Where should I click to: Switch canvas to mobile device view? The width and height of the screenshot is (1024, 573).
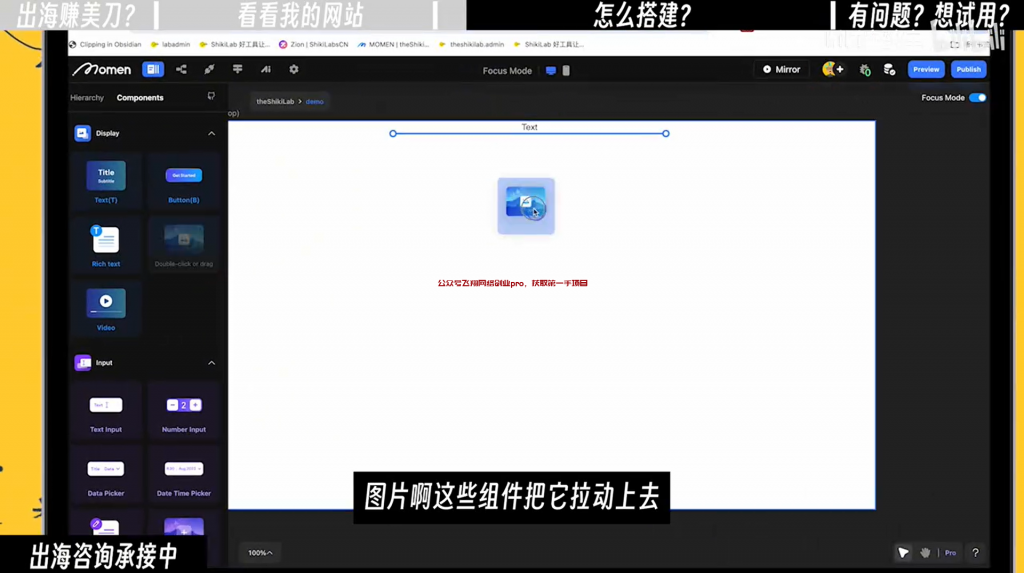coord(566,71)
